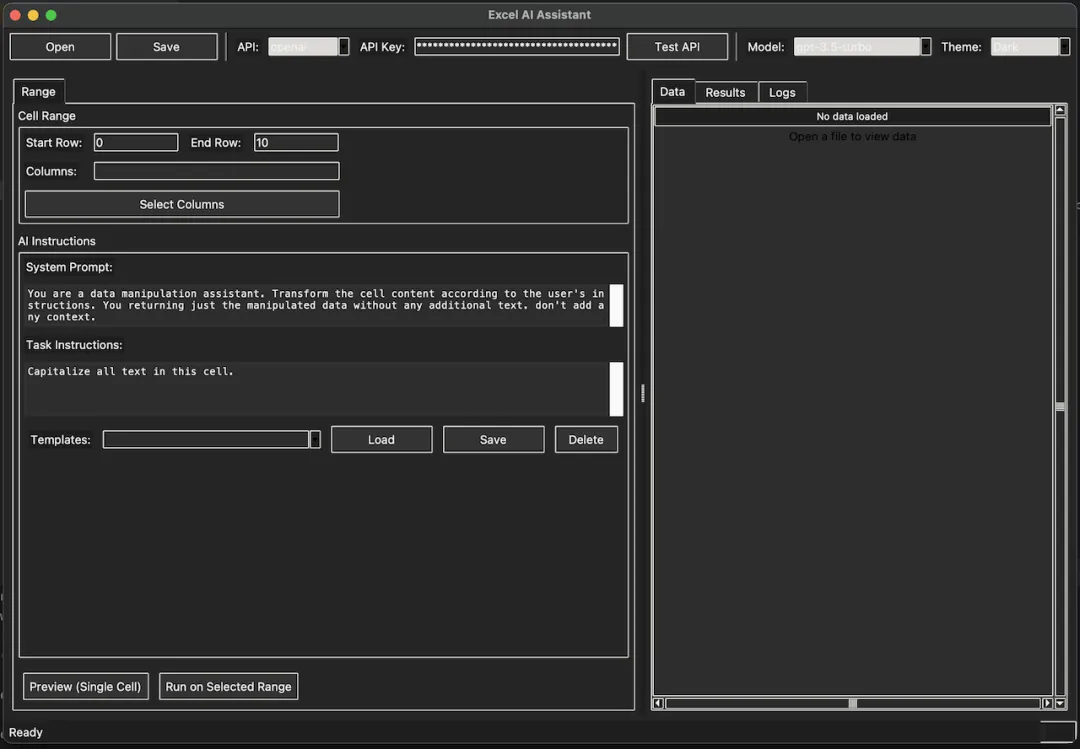Open the Templates combo box

pos(211,440)
